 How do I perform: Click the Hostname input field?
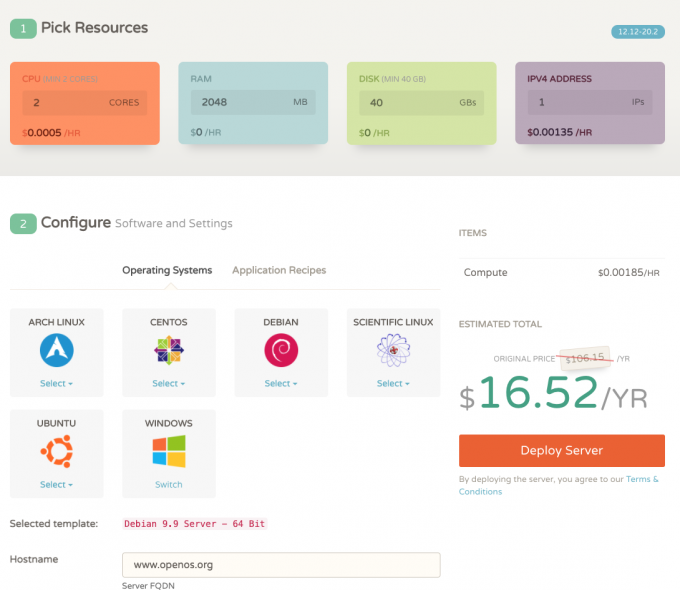tap(281, 565)
